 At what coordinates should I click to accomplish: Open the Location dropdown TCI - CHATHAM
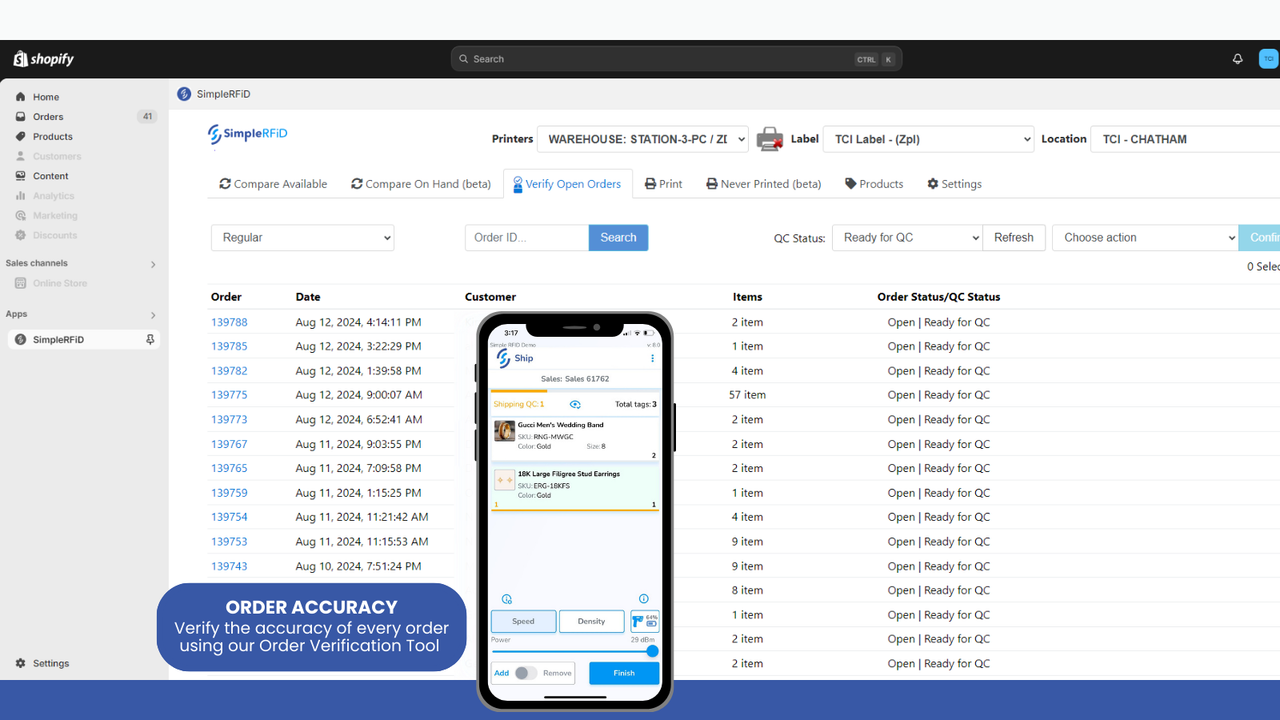click(1185, 139)
